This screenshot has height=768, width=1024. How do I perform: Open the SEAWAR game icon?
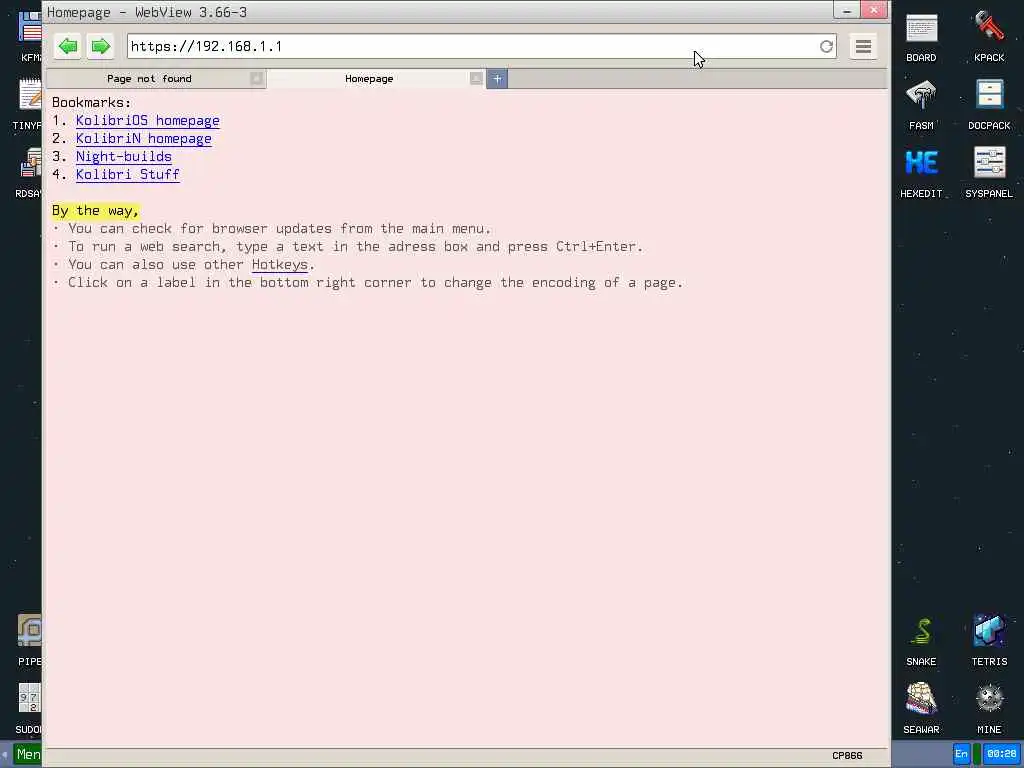pyautogui.click(x=921, y=709)
